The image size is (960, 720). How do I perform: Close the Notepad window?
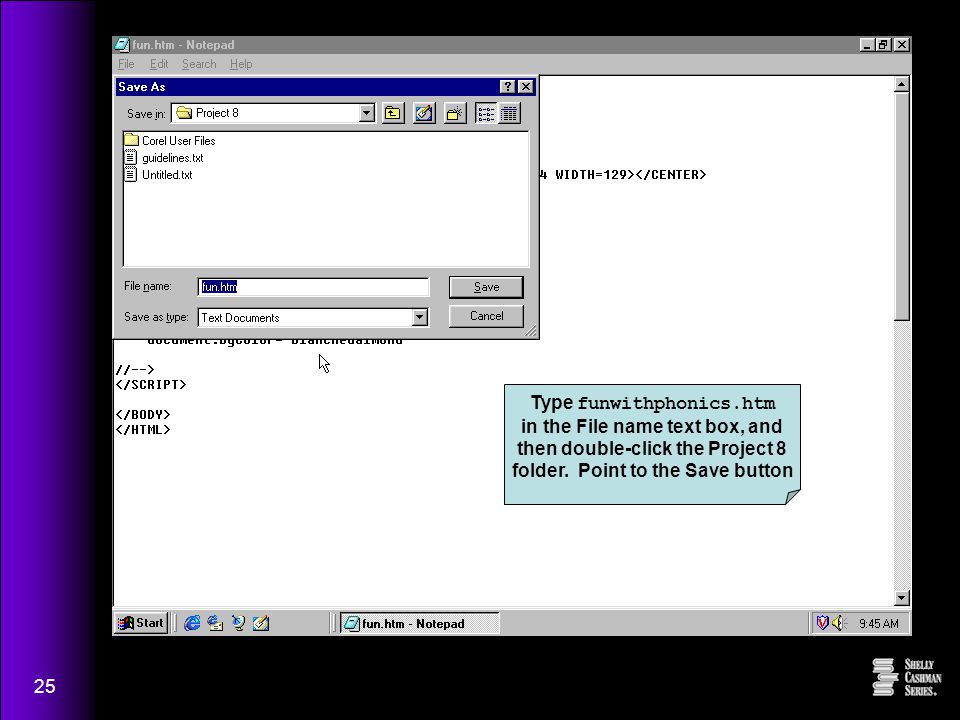902,45
